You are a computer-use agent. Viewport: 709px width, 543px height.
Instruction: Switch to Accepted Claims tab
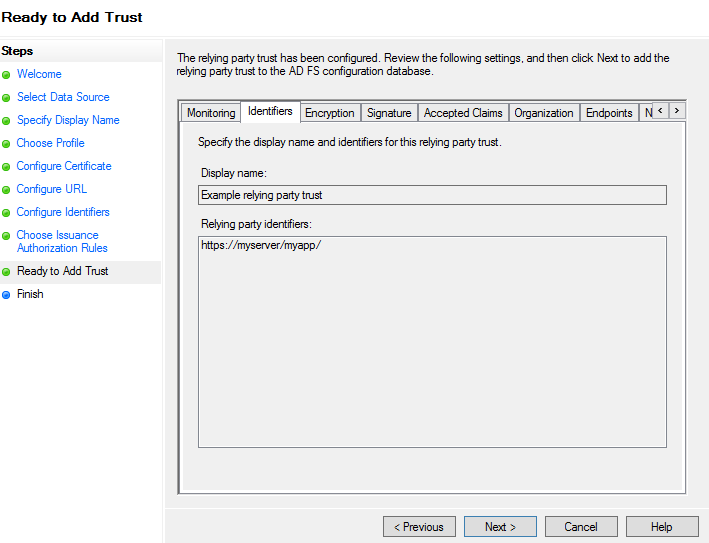(x=463, y=113)
